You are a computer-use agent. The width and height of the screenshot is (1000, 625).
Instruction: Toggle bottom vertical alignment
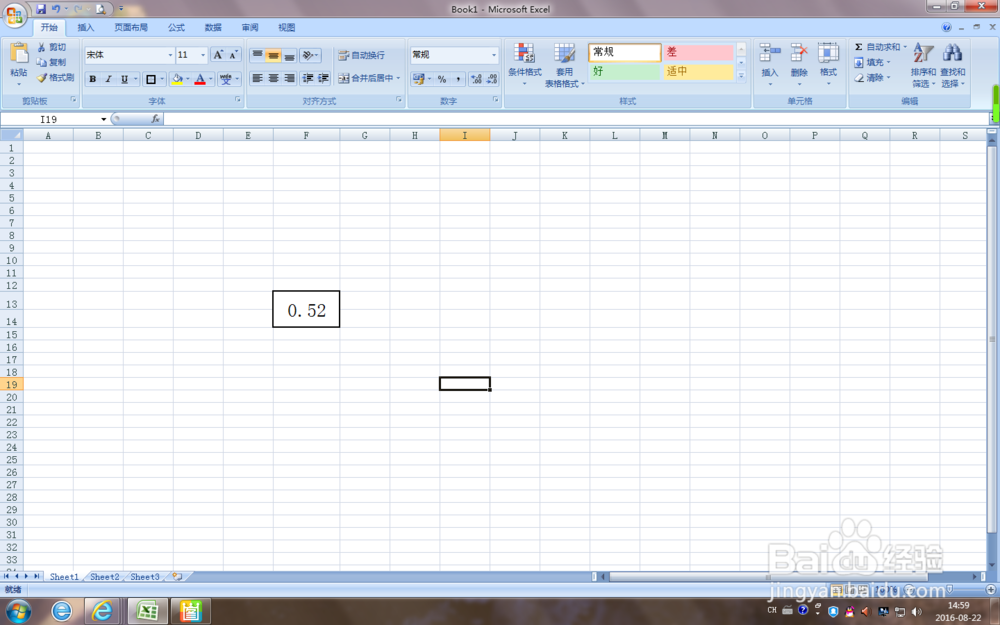click(289, 55)
